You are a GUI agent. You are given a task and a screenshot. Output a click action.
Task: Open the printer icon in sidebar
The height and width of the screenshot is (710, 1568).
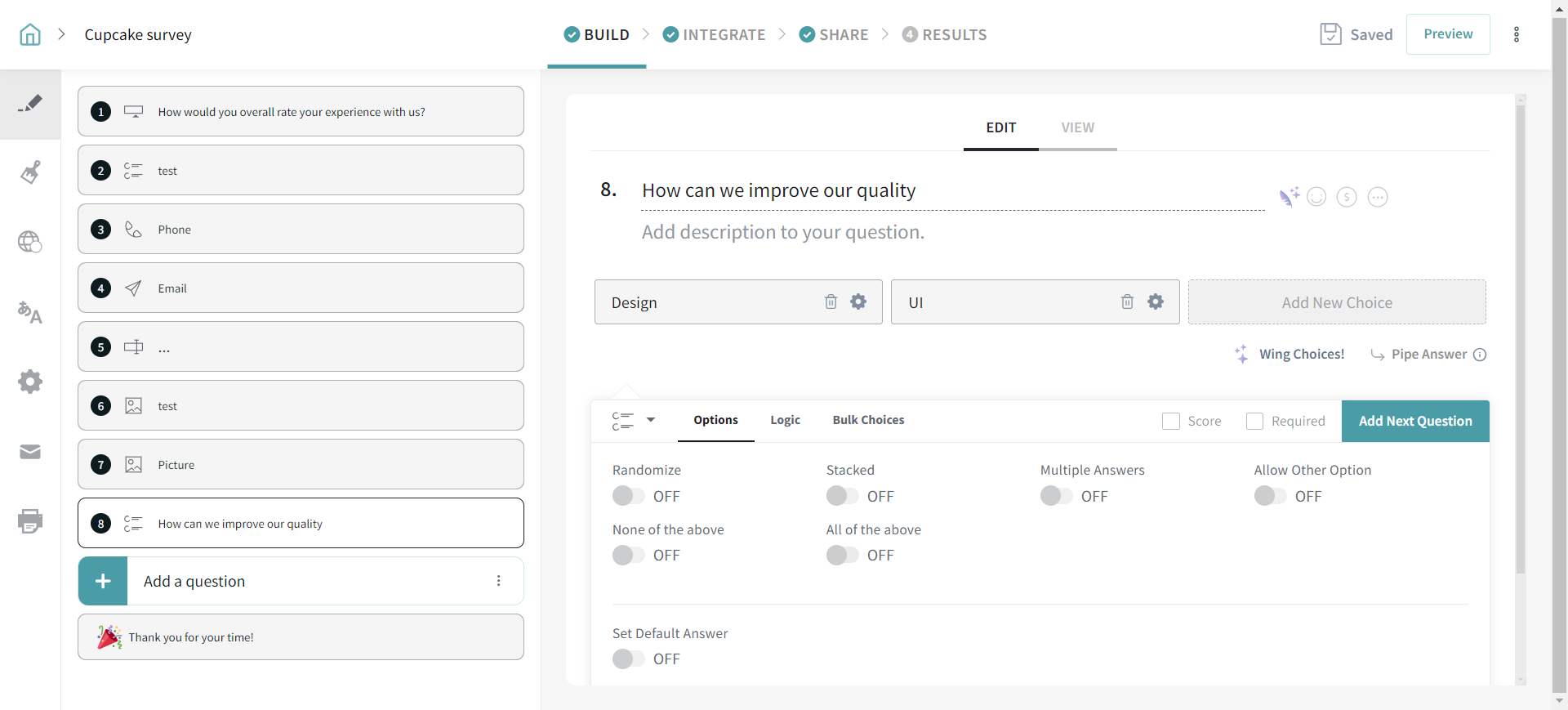point(30,521)
